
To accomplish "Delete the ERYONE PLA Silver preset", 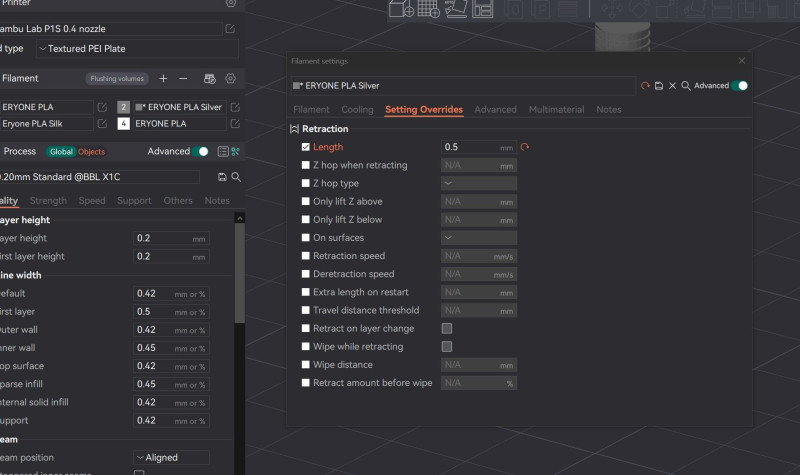I will (672, 86).
